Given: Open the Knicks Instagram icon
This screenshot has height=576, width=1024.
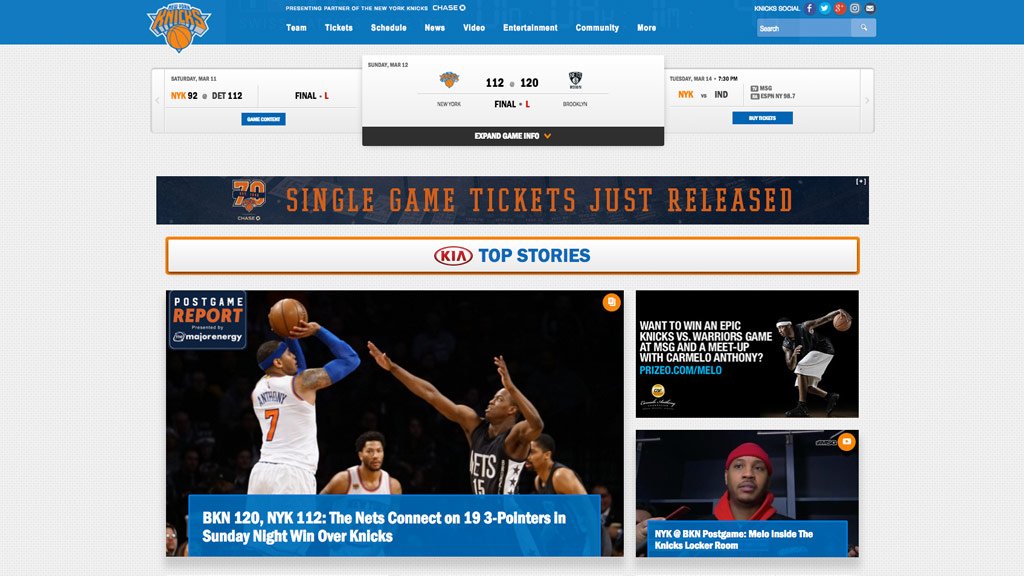Looking at the screenshot, I should 855,8.
